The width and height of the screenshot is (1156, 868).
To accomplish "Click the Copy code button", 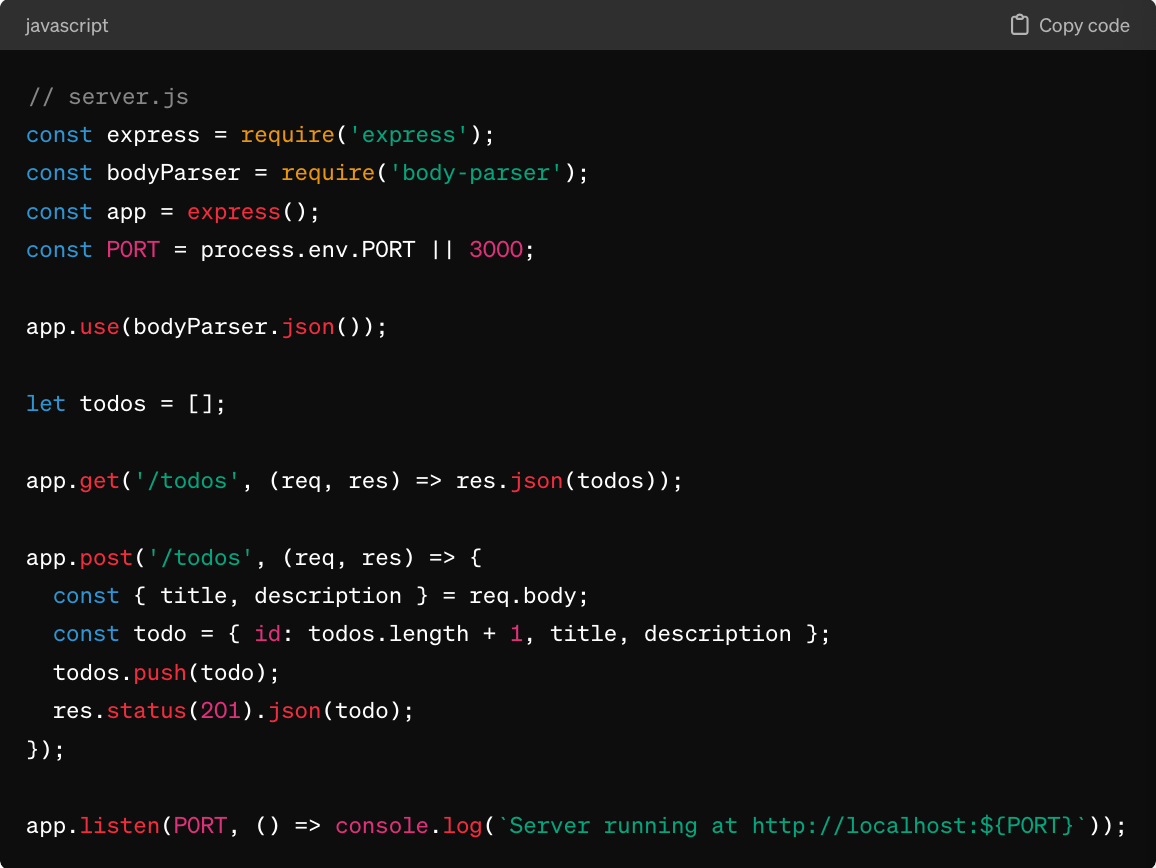I will click(1069, 25).
